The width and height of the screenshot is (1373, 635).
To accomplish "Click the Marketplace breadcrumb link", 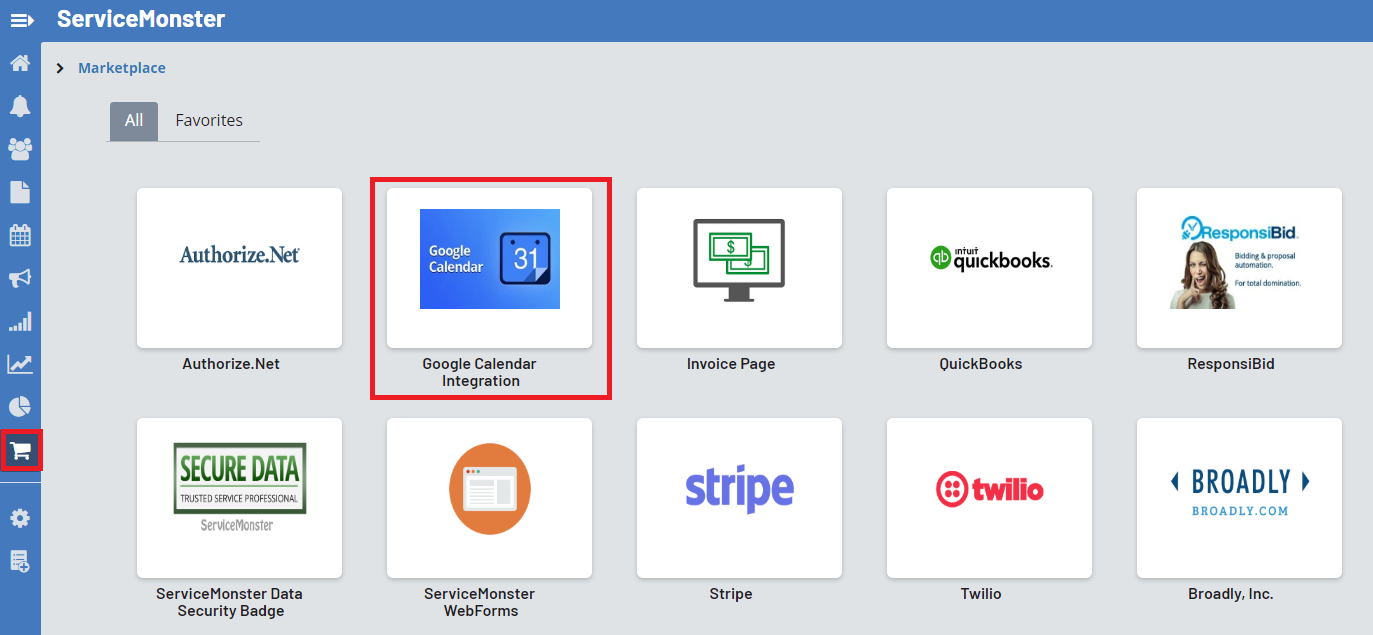I will pos(122,68).
